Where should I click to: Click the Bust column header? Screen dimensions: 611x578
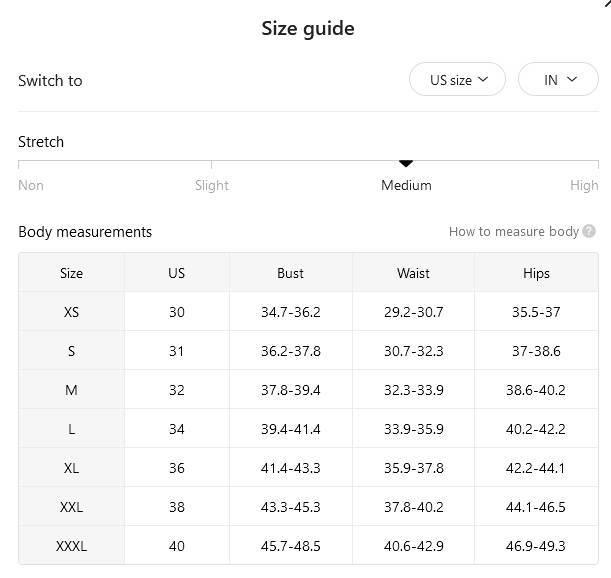point(291,273)
